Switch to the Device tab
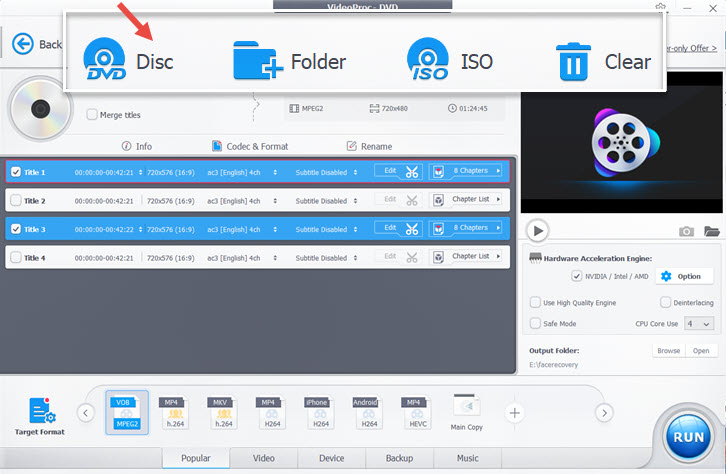Image resolution: width=726 pixels, height=474 pixels. pos(332,458)
